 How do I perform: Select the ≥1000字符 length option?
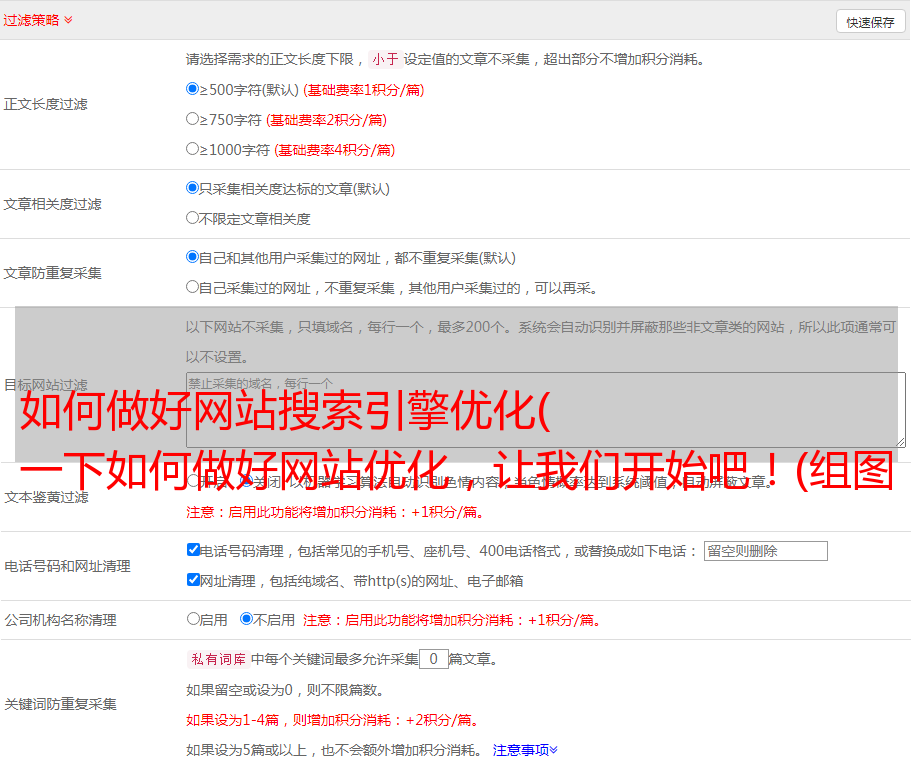pos(192,148)
